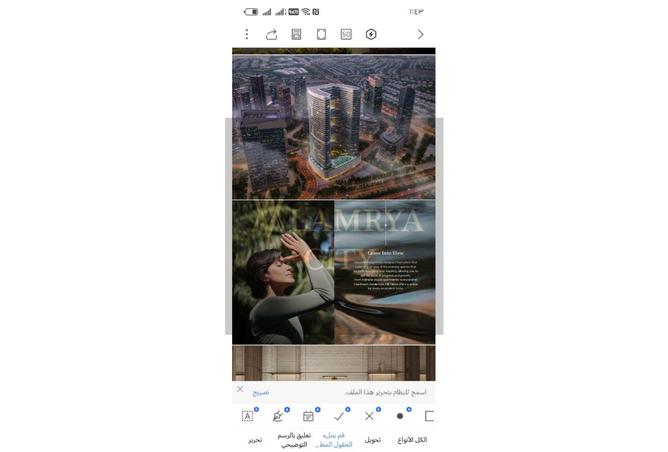
Task: Open the three-dot overflow menu
Action: [247, 34]
